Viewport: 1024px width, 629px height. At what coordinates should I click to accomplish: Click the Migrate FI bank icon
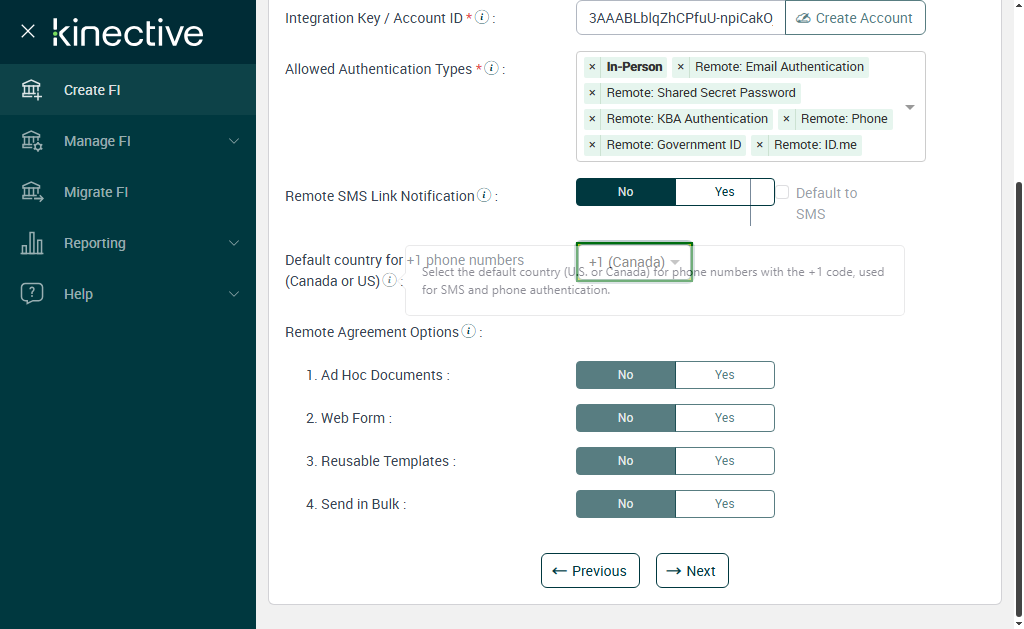pyautogui.click(x=32, y=192)
